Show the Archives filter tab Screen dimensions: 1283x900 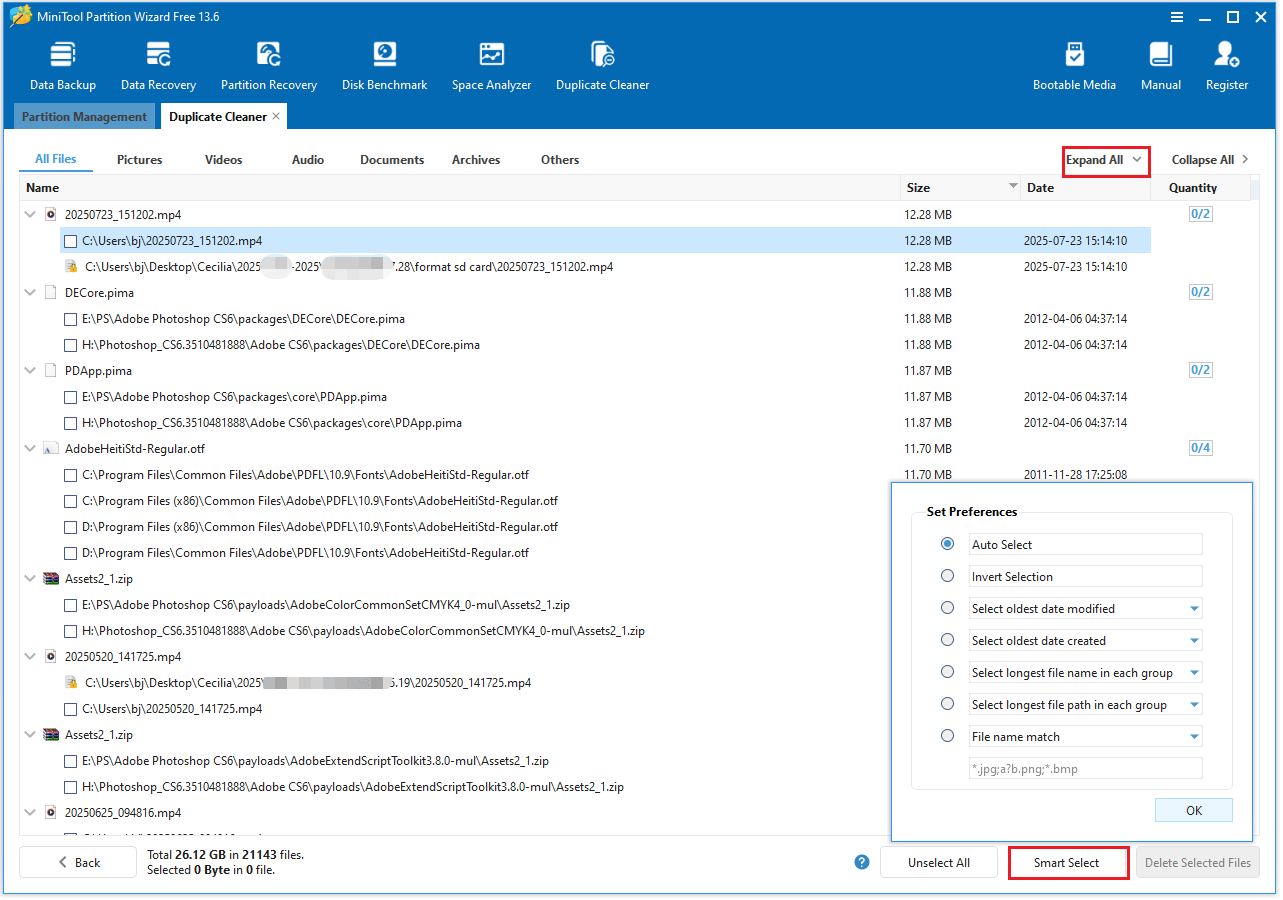coord(476,160)
